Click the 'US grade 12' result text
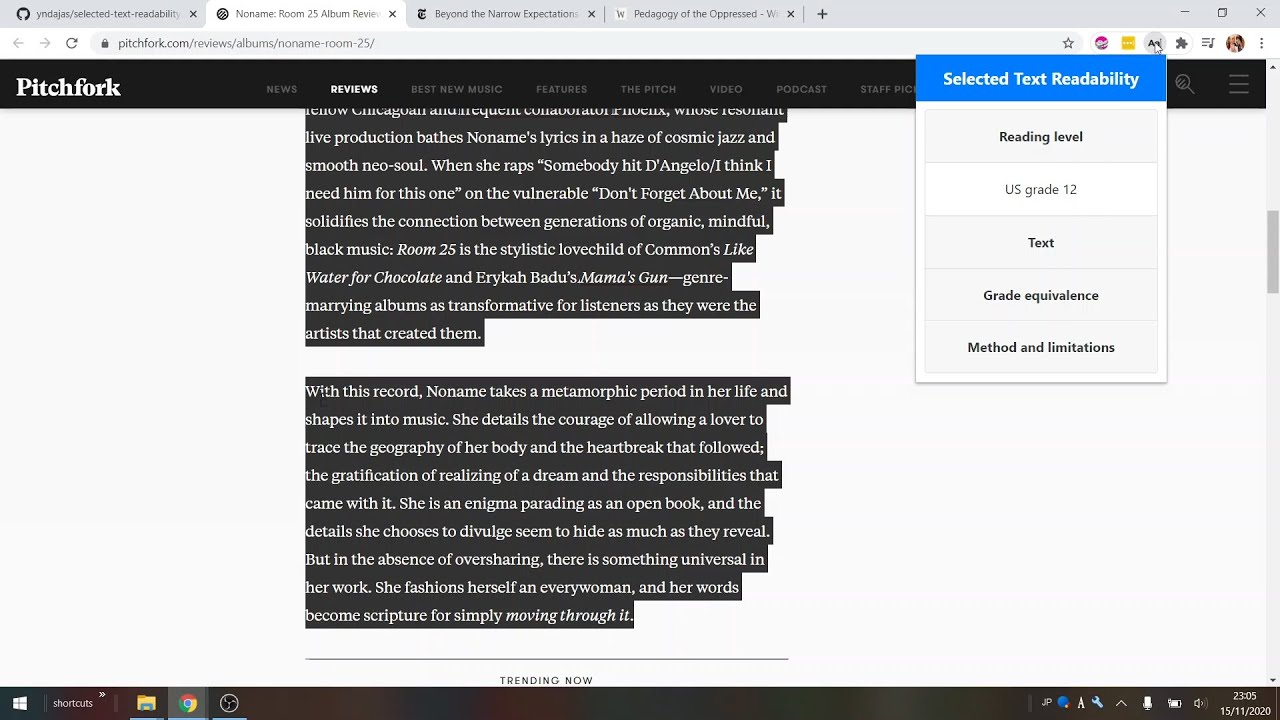Screen dimensions: 1280x720 1041,189
